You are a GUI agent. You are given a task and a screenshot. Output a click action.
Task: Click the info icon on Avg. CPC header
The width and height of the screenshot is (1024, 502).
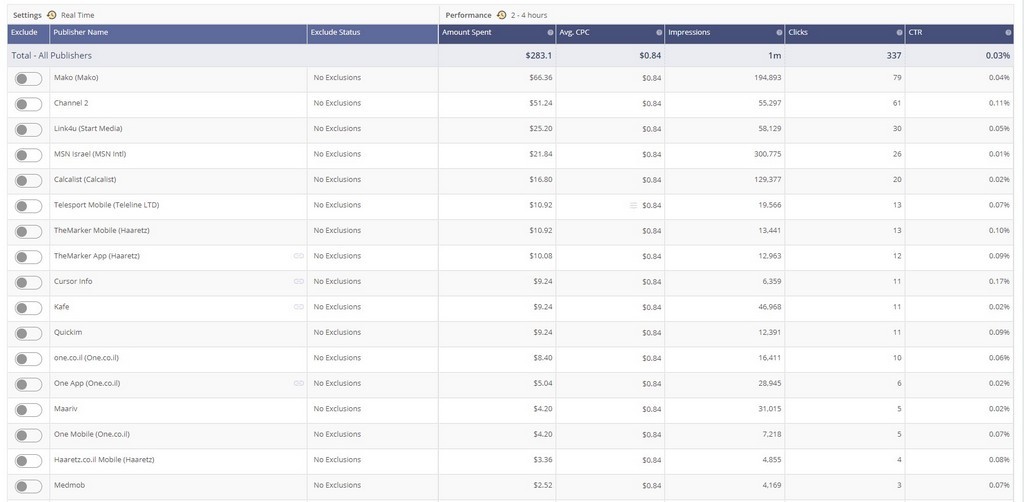pyautogui.click(x=659, y=33)
